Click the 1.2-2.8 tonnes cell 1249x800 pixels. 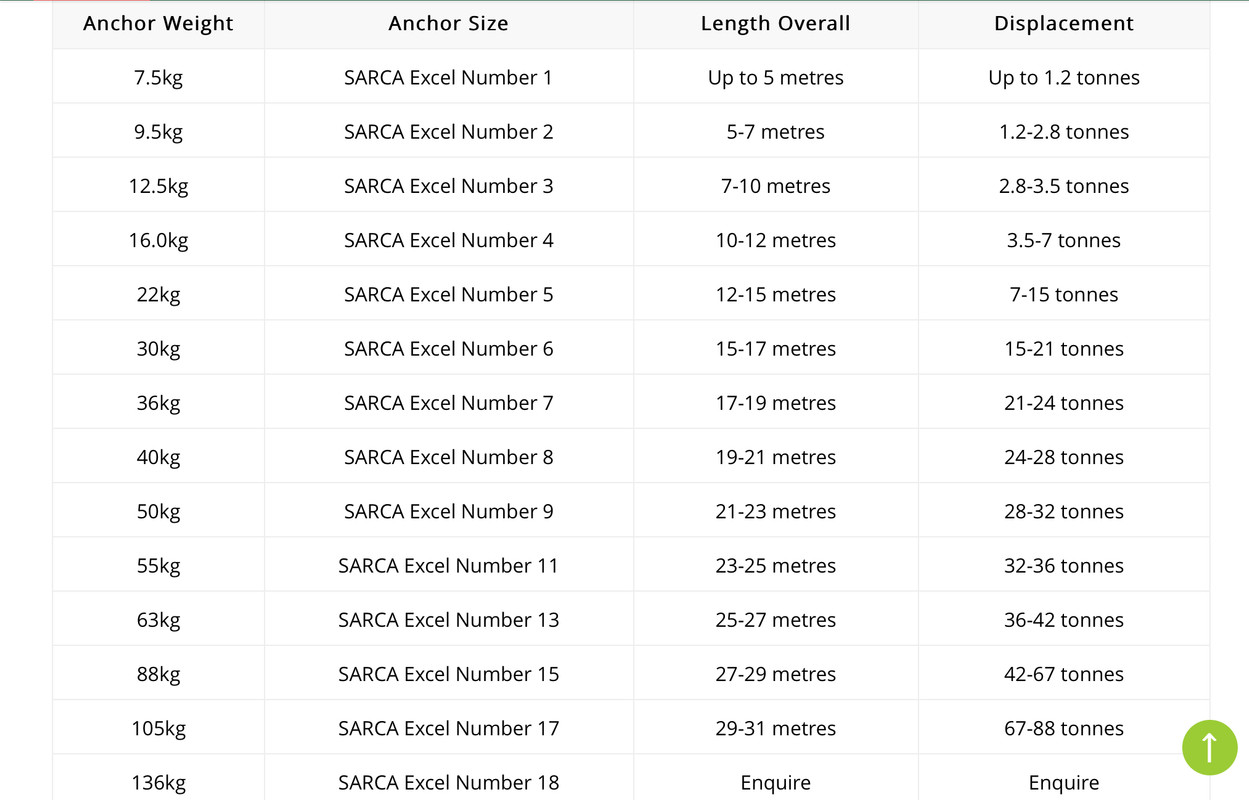[1064, 131]
